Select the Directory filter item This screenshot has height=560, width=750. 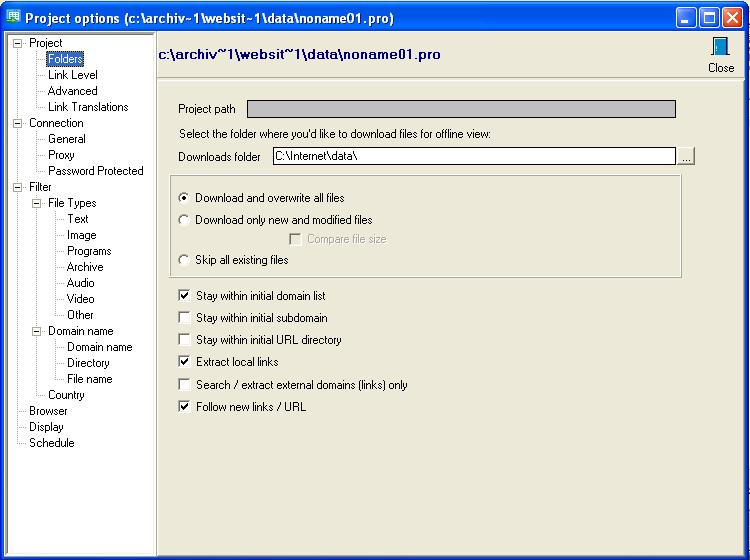(x=88, y=363)
